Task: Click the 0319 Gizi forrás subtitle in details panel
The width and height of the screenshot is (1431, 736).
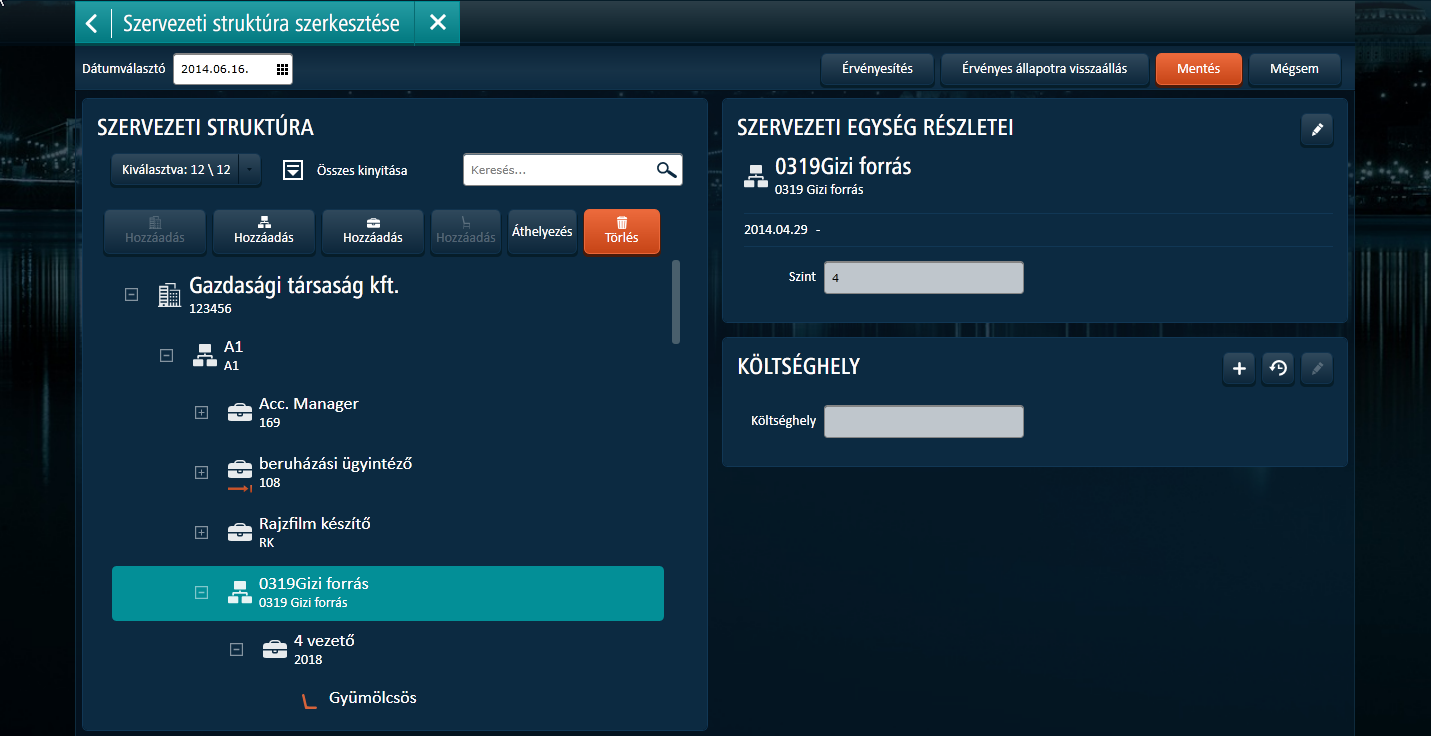Action: (819, 189)
